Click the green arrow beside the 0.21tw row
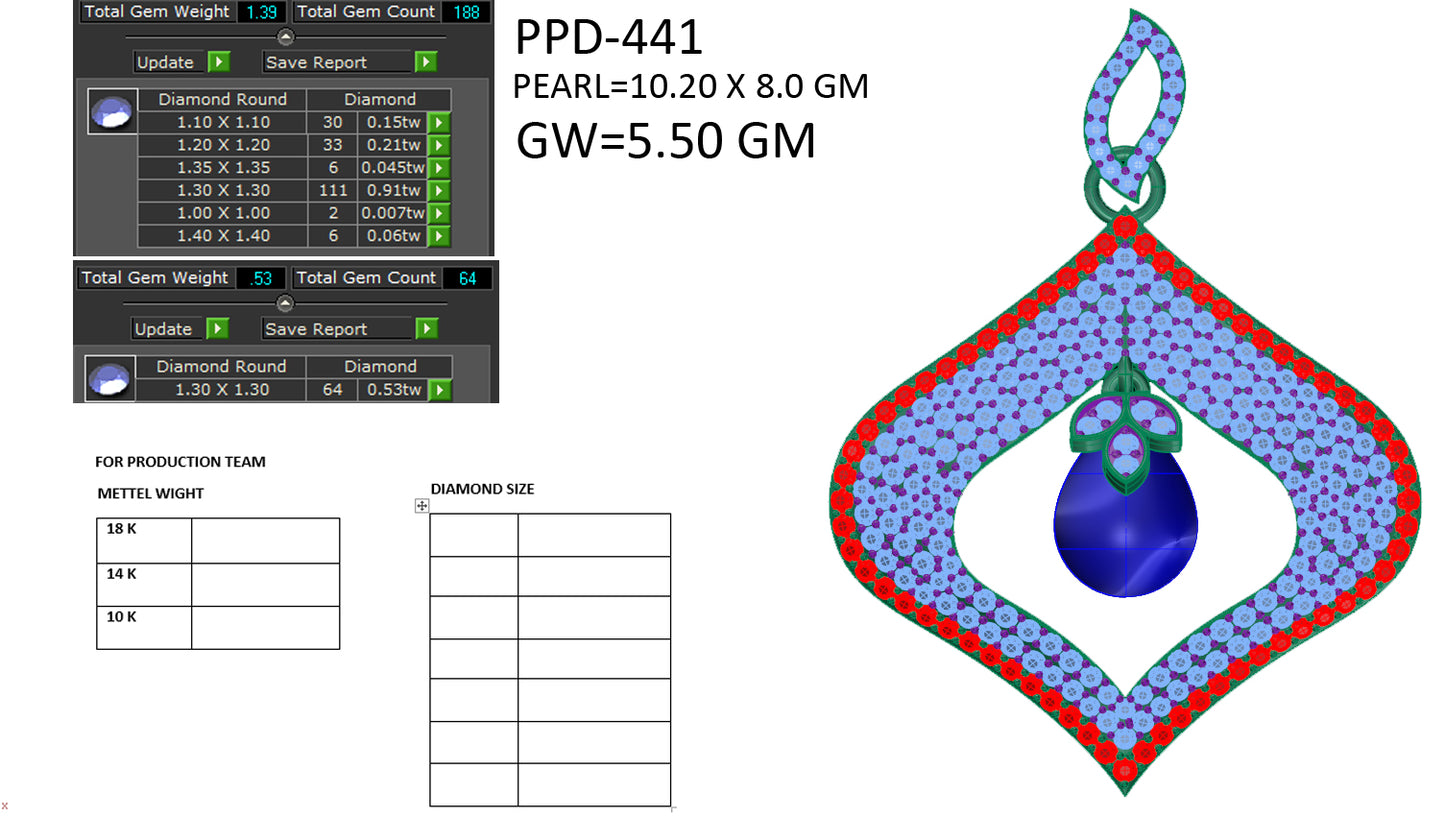The image size is (1445, 817). (x=438, y=145)
